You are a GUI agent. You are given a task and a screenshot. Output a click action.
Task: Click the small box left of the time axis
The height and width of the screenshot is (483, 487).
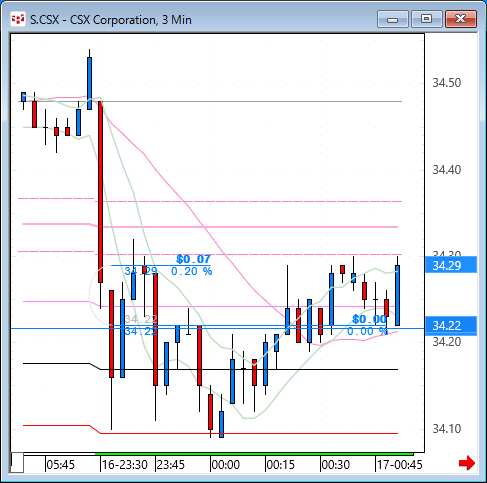coord(18,462)
